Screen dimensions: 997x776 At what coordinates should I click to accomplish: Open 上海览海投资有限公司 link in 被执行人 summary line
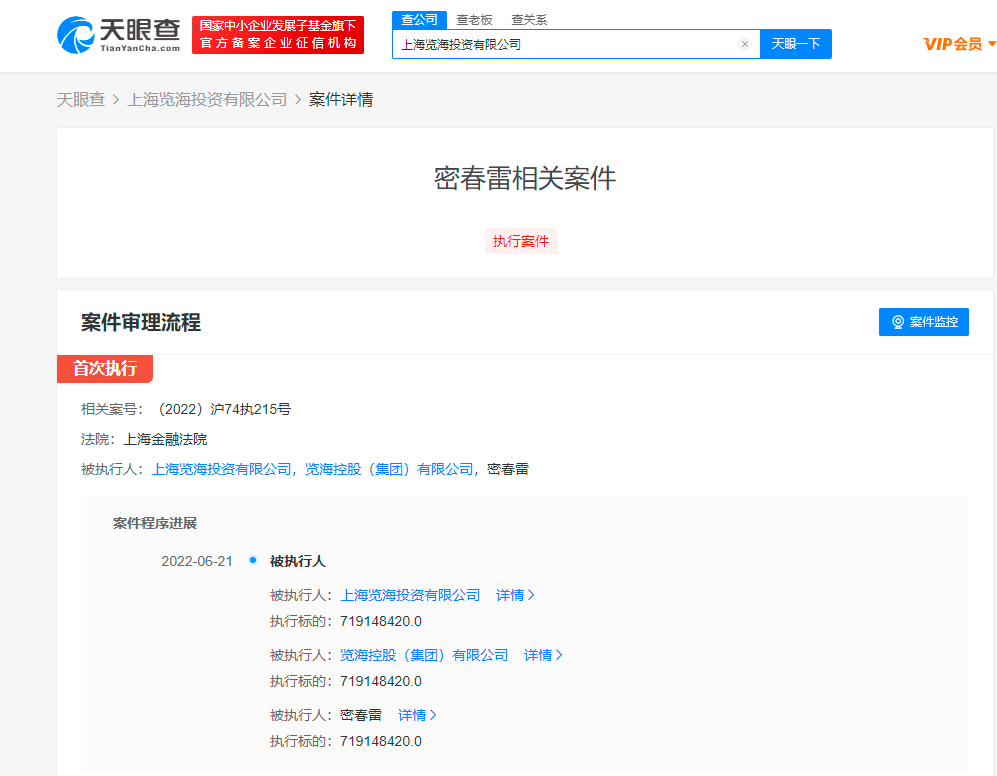(x=221, y=469)
